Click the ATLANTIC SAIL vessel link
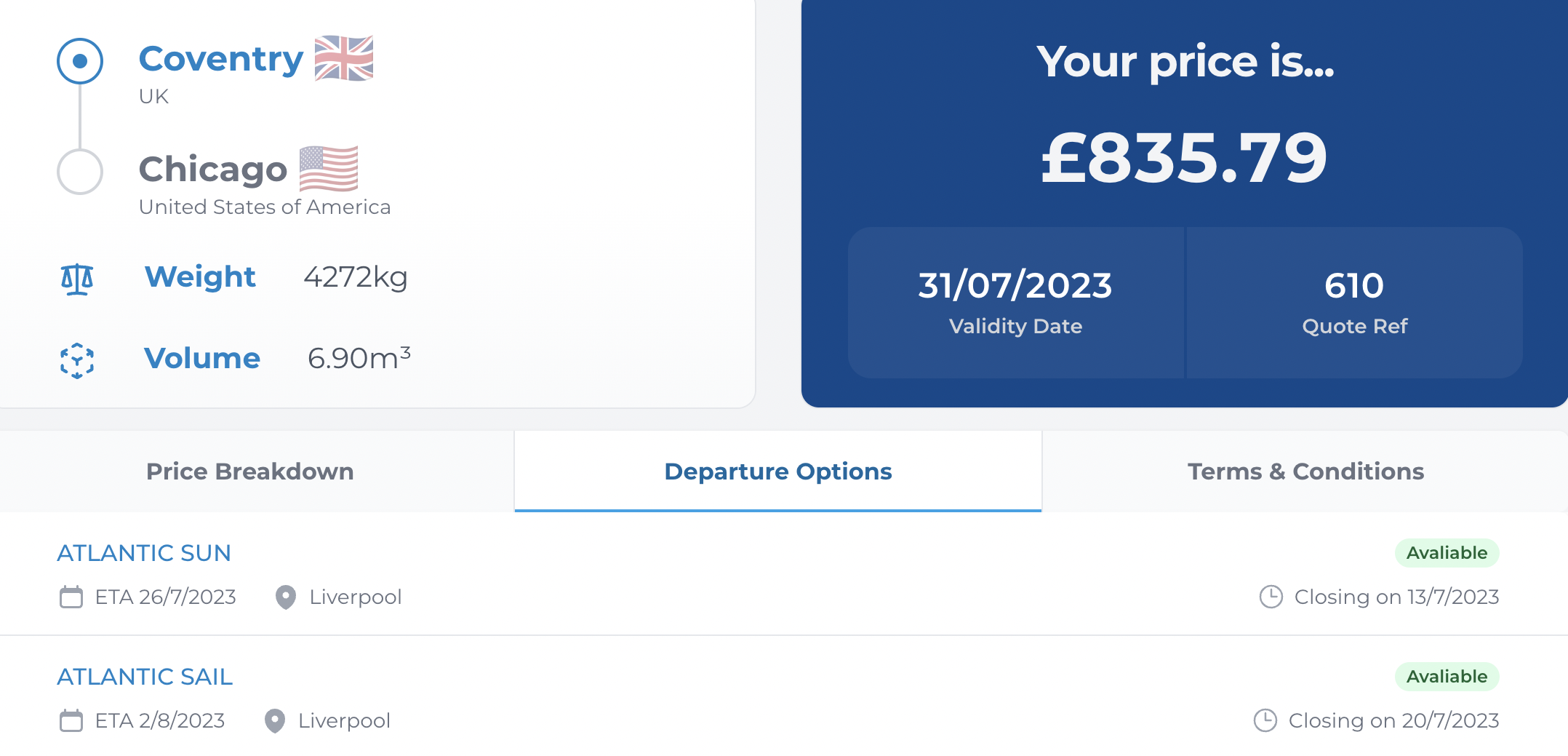Viewport: 1568px width, 756px height. tap(145, 677)
